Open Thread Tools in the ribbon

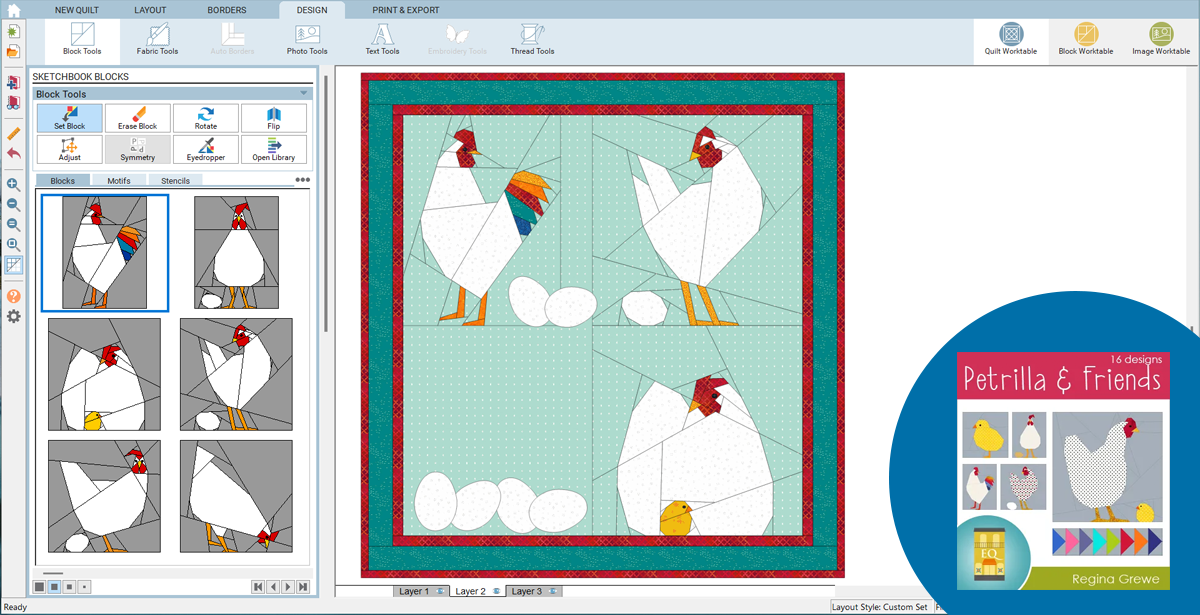tap(532, 39)
